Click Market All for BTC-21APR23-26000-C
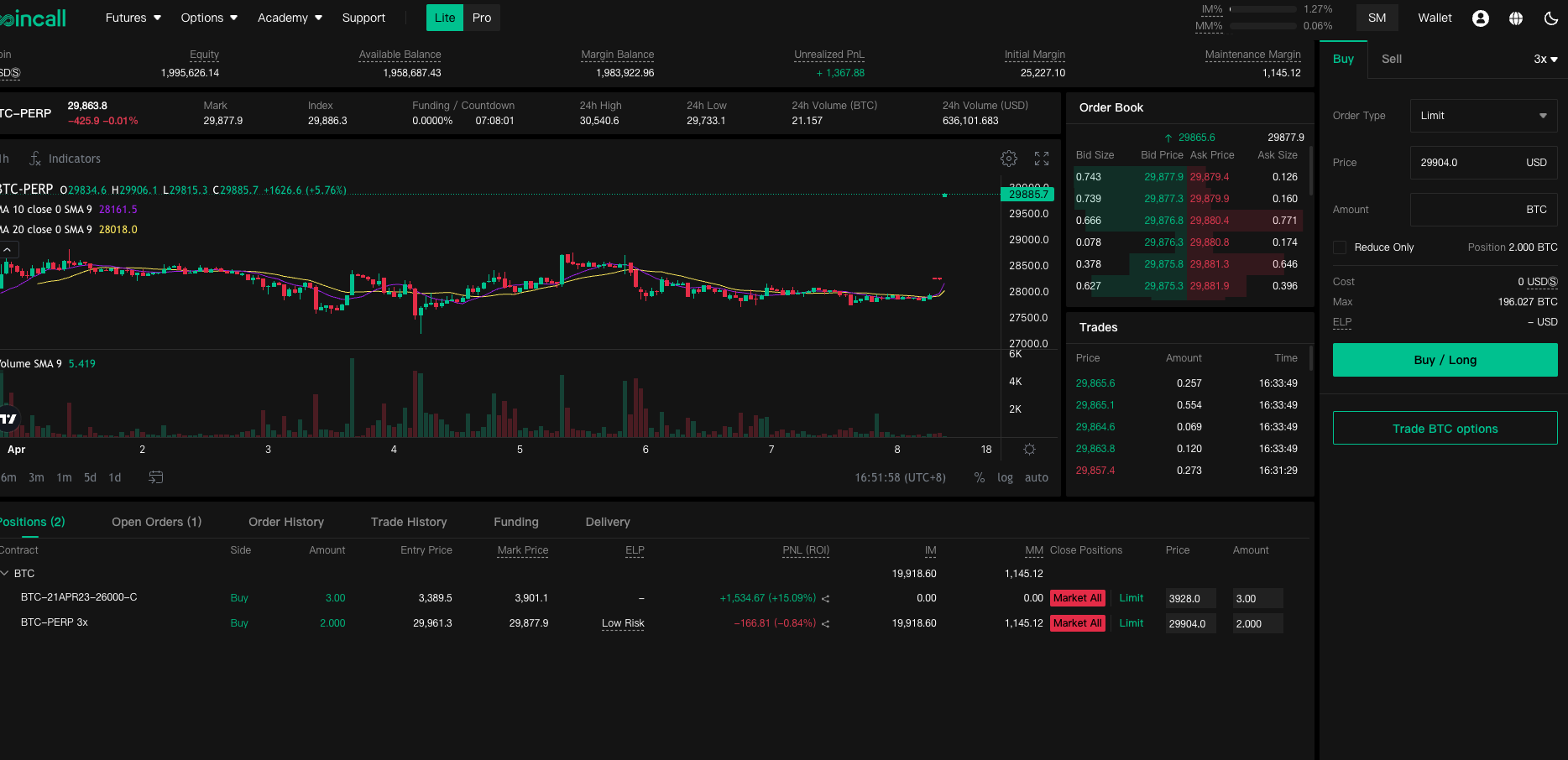The width and height of the screenshot is (1568, 760). click(x=1077, y=598)
